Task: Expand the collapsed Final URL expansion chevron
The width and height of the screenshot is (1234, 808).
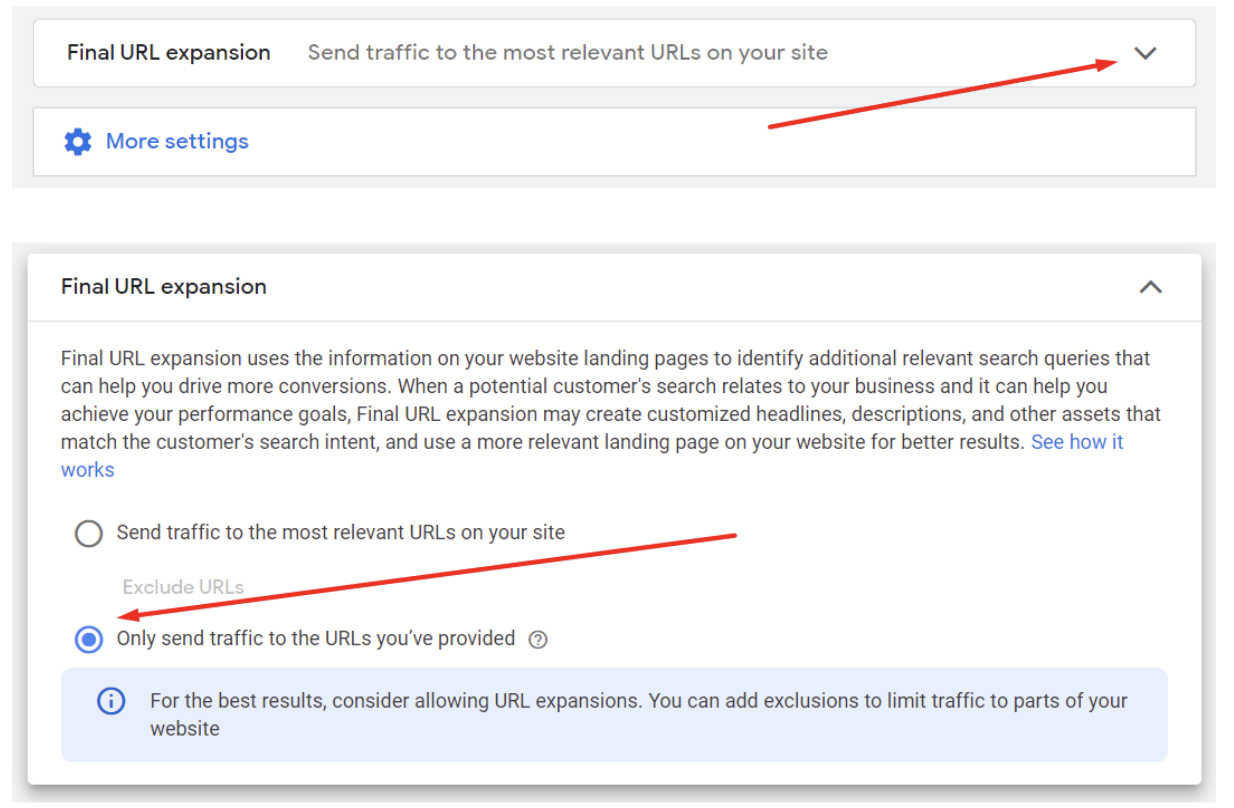Action: tap(1146, 53)
